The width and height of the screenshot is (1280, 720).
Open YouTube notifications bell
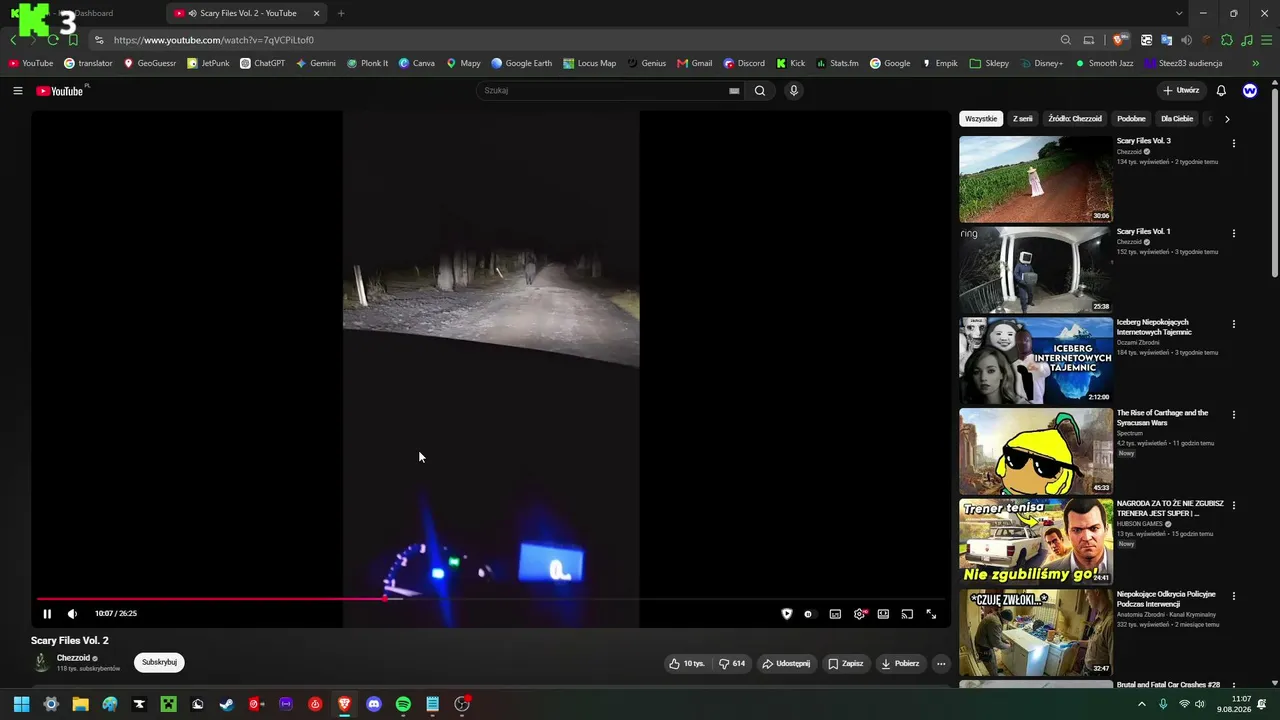[x=1221, y=91]
